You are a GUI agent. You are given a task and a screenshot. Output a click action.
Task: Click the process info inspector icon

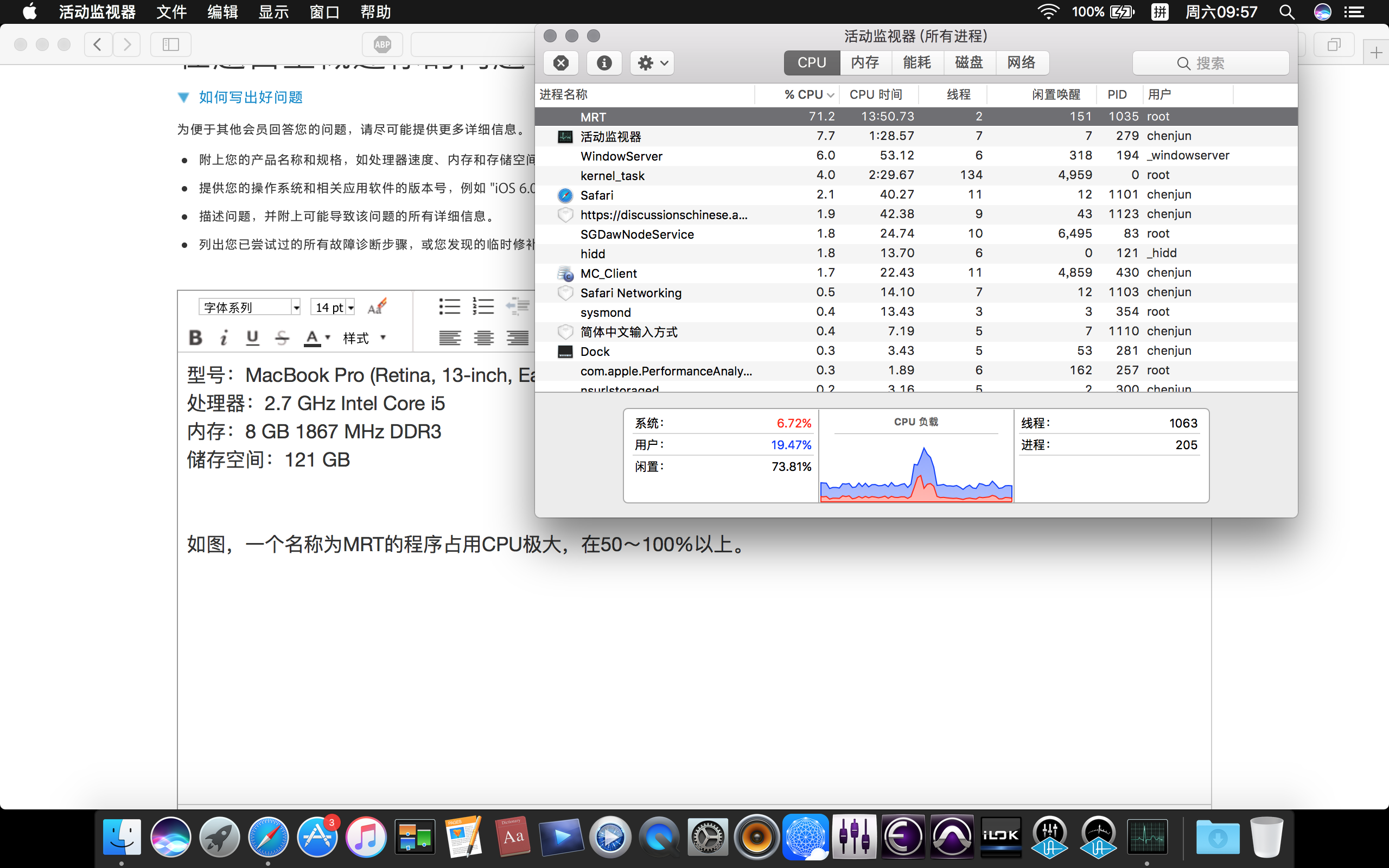(604, 62)
